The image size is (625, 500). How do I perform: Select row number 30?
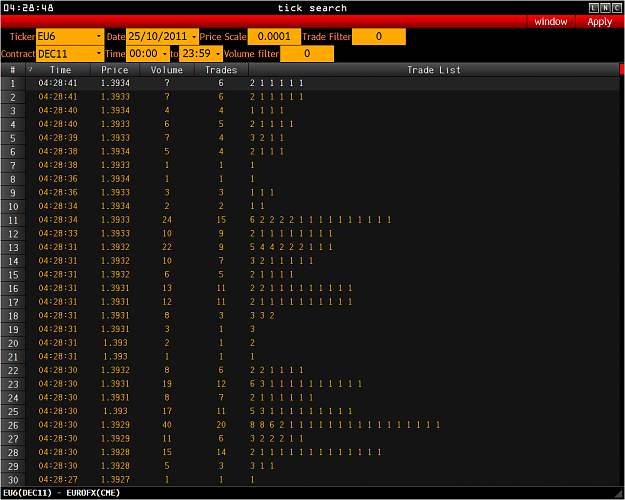pyautogui.click(x=13, y=480)
